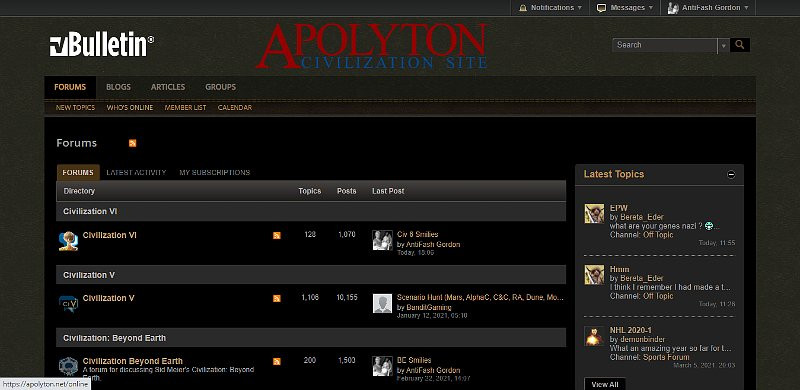Click the RSS feed icon beside Forums heading

pyautogui.click(x=133, y=143)
